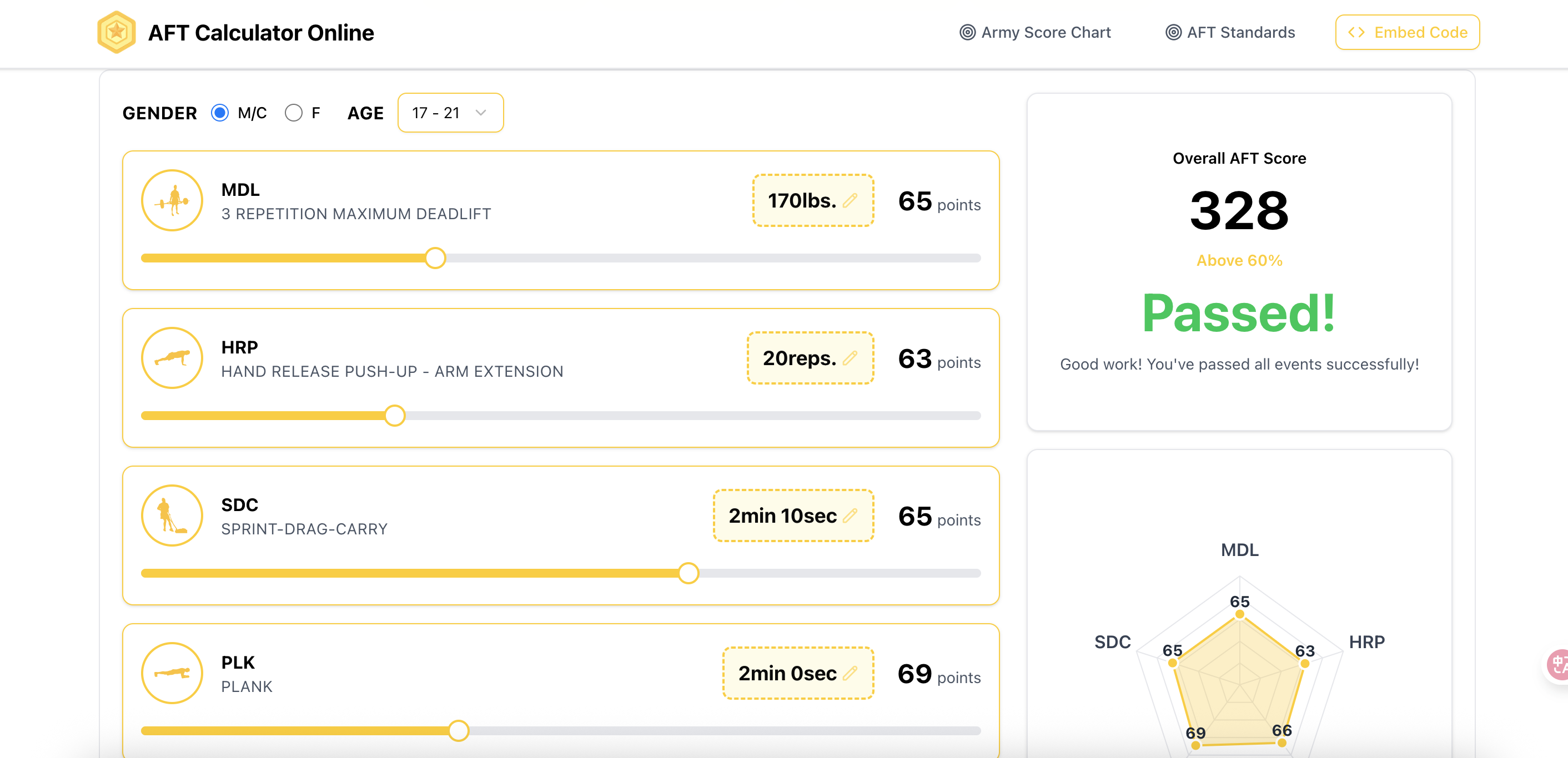Click the target icon next to AFT Standards
This screenshot has width=1568, height=758.
(1173, 32)
